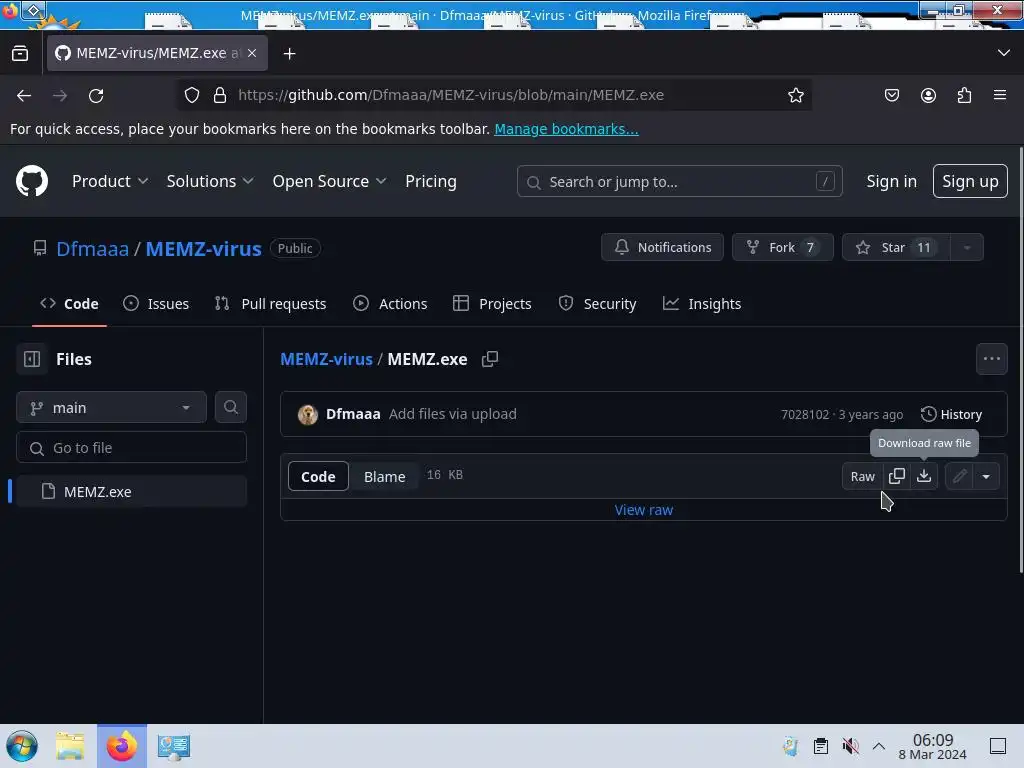Click the Dfmaaa owner link in repo title
1024x768 pixels.
(93, 248)
